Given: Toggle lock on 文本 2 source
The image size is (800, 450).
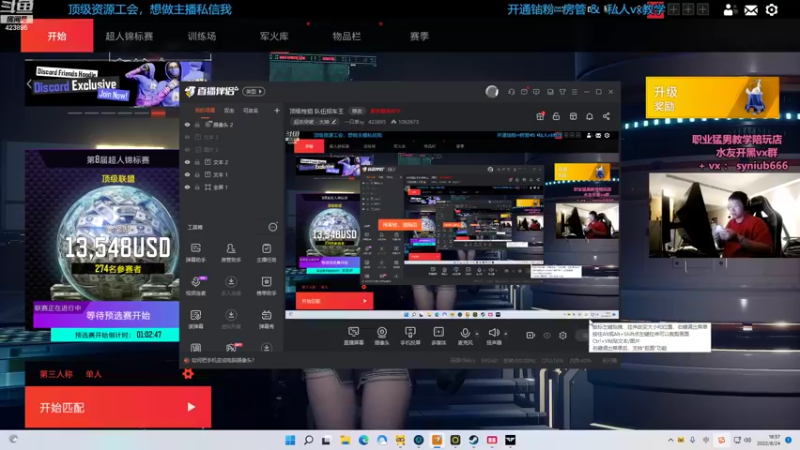Looking at the screenshot, I should click(197, 162).
